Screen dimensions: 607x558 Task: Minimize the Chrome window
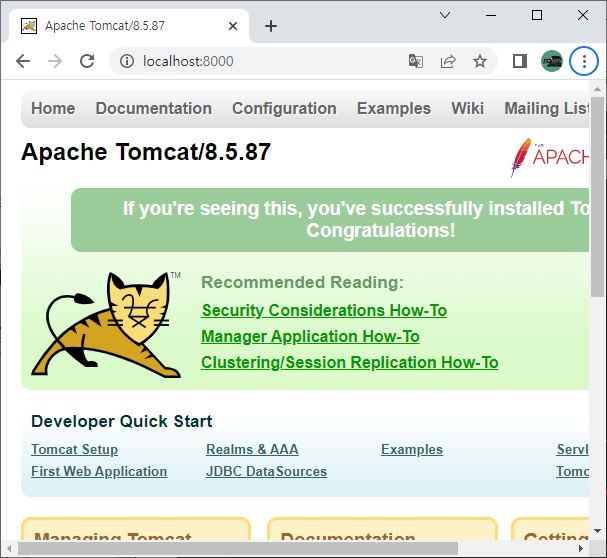[x=491, y=15]
